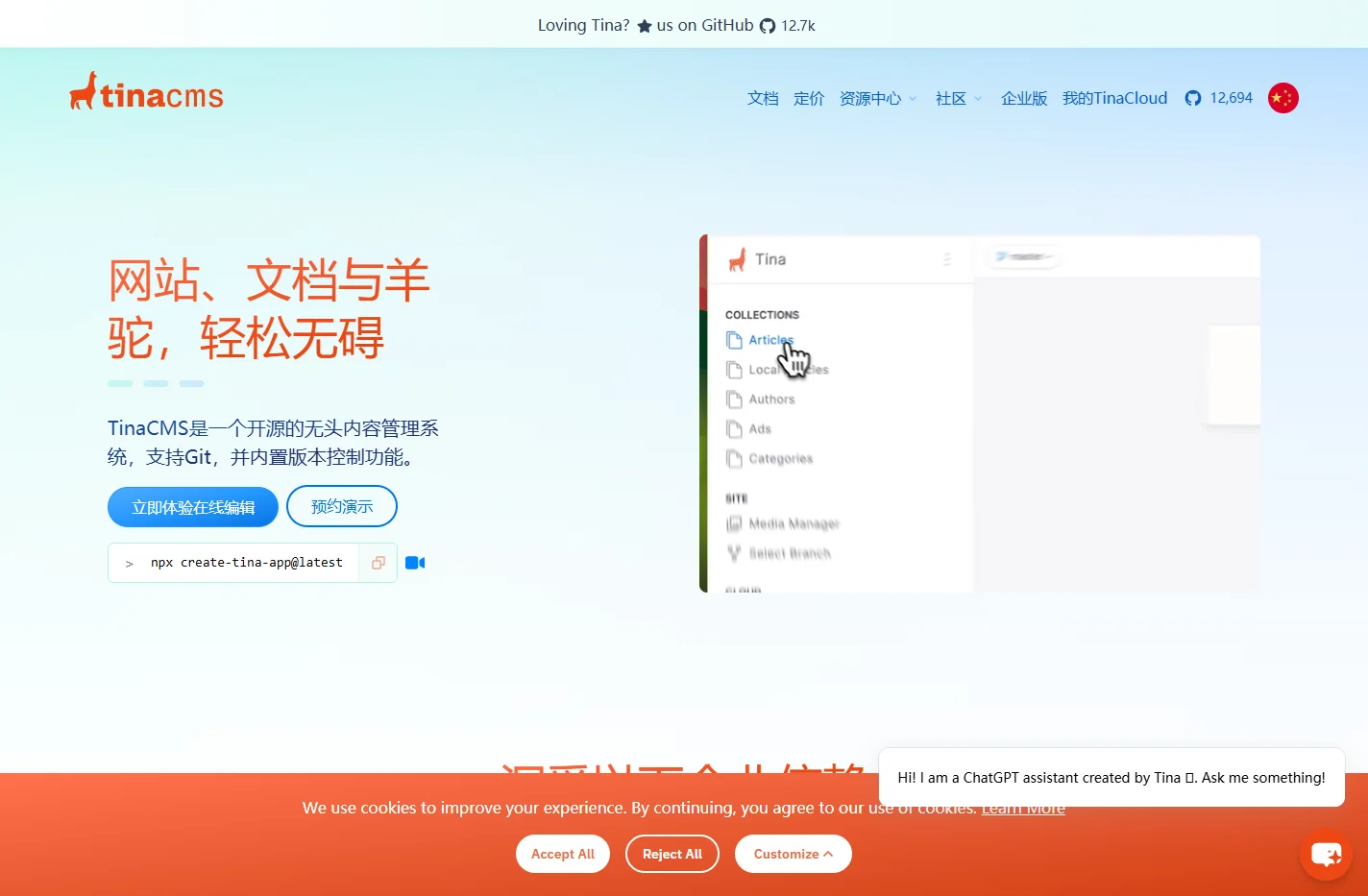Open the 定价 nav item
The width and height of the screenshot is (1368, 896).
tap(809, 98)
